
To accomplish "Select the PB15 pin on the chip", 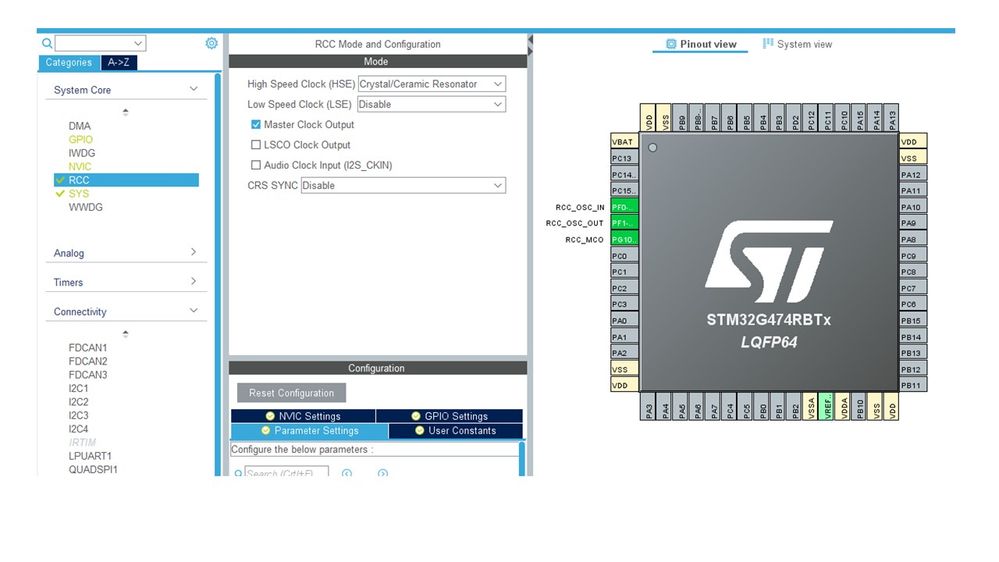I will click(913, 320).
